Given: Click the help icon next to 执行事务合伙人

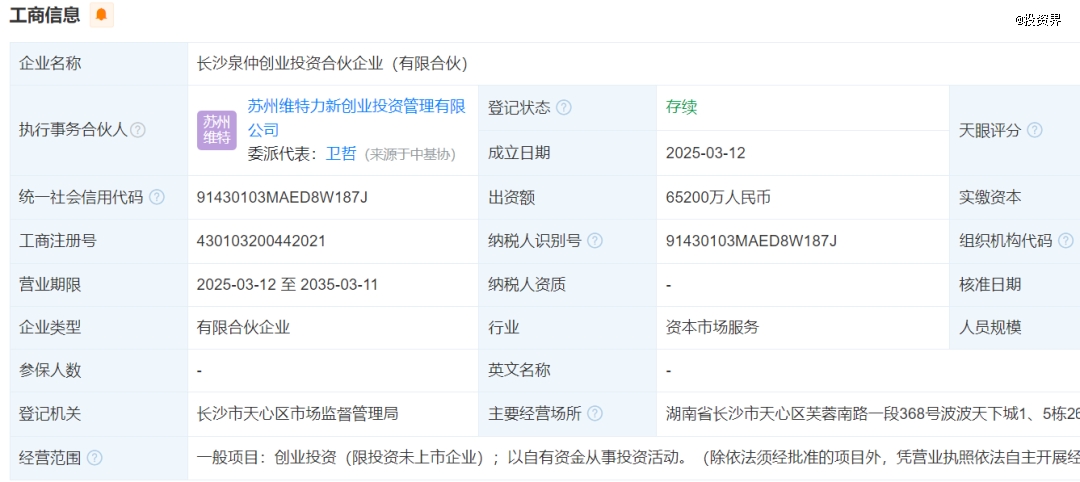Looking at the screenshot, I should tap(138, 129).
